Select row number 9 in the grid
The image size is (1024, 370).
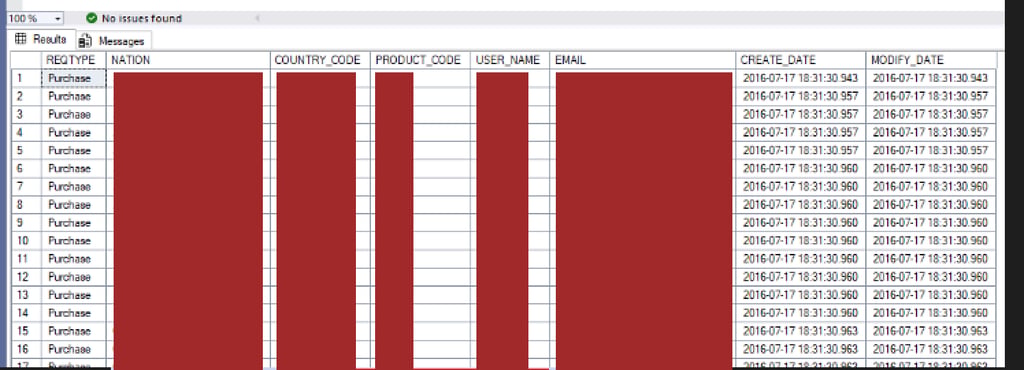(x=26, y=223)
